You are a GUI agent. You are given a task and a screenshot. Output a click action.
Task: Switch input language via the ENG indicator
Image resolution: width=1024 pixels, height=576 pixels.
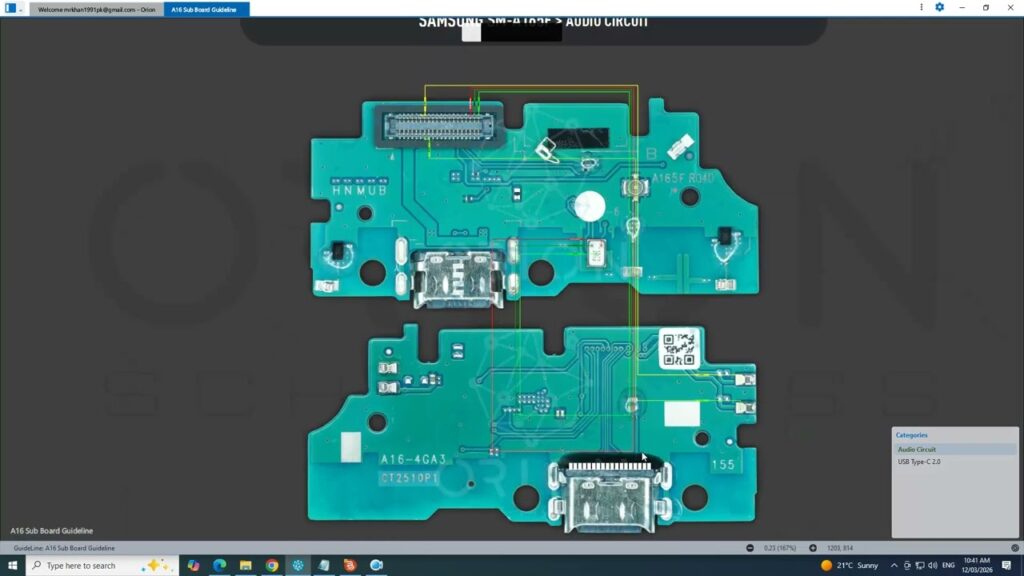coord(948,565)
